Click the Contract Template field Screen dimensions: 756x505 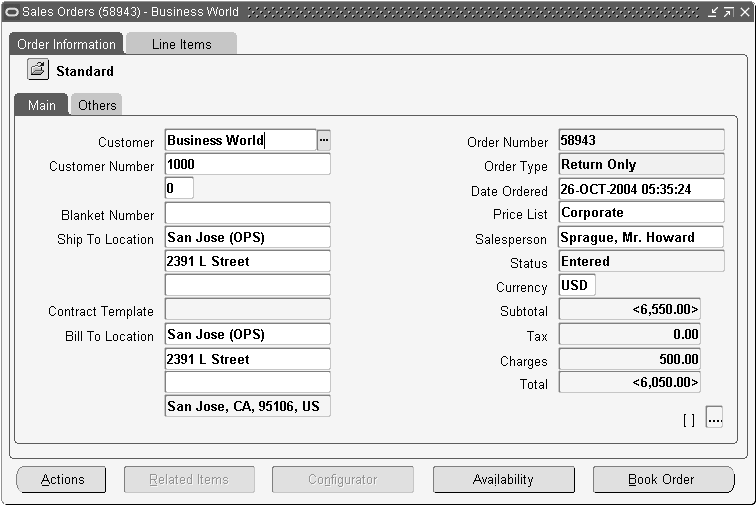(248, 309)
